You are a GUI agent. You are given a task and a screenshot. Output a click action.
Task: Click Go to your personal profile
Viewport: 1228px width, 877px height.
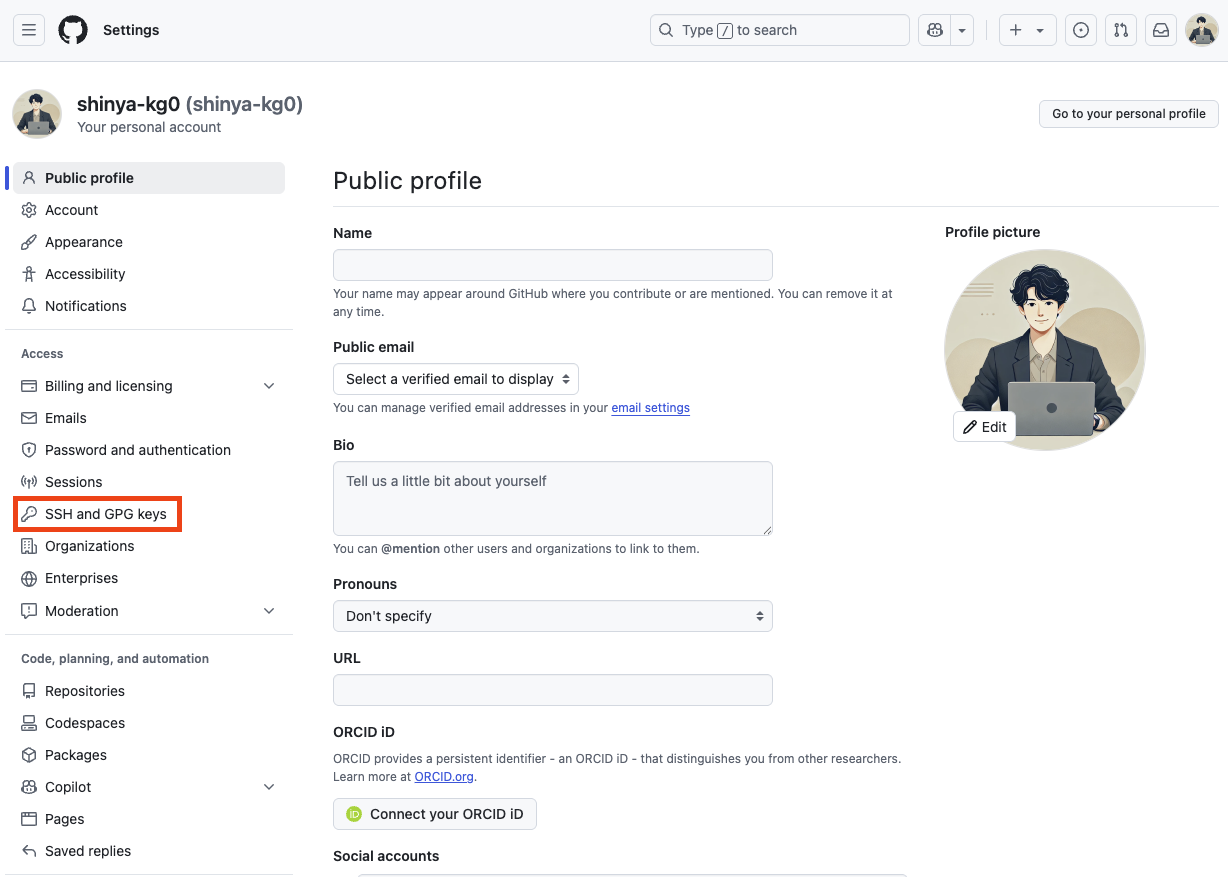1128,113
